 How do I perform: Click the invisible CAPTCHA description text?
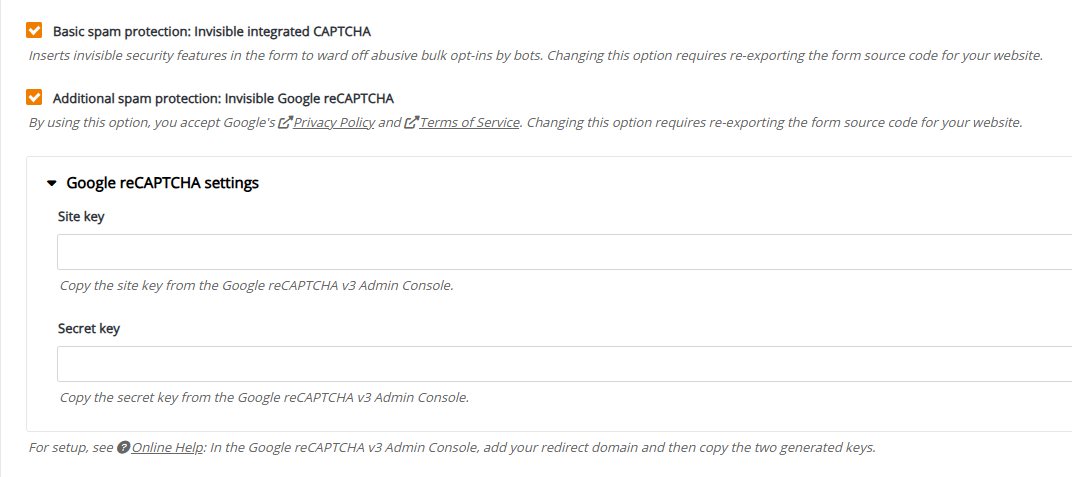[x=535, y=56]
